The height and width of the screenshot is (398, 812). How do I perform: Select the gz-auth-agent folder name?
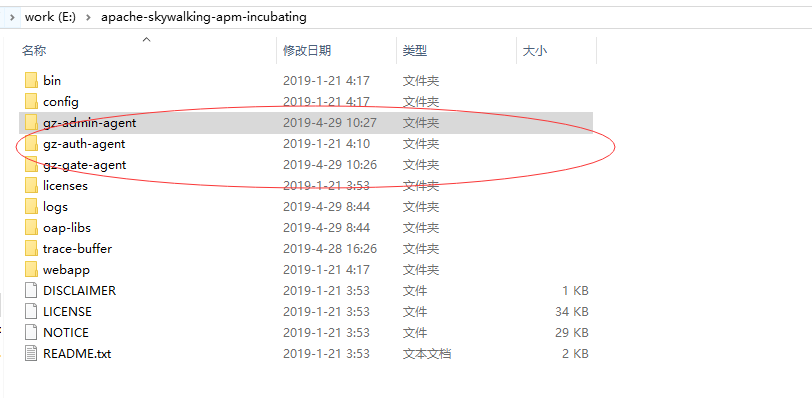84,143
